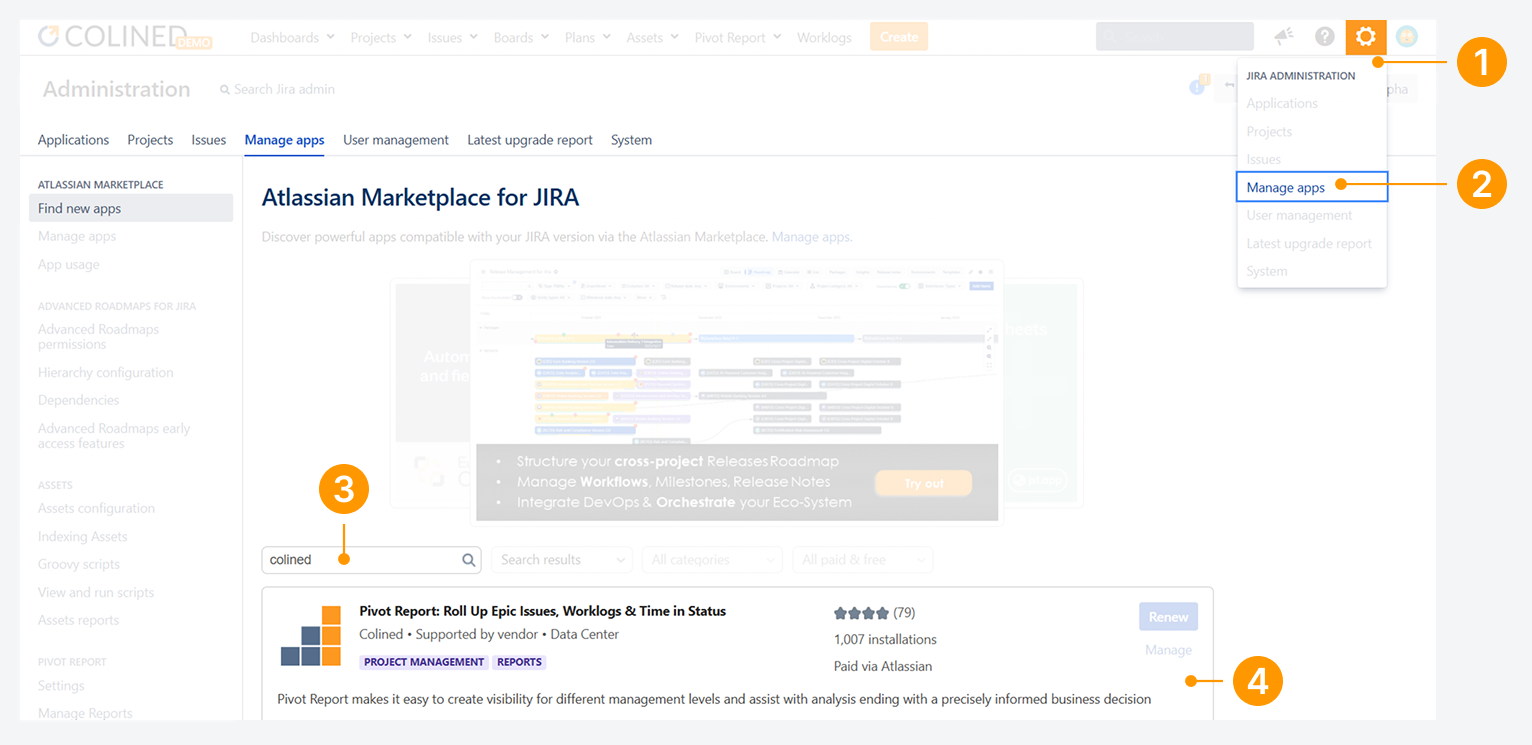Open Assets reports in the sidebar
The image size is (1532, 745).
coord(78,620)
